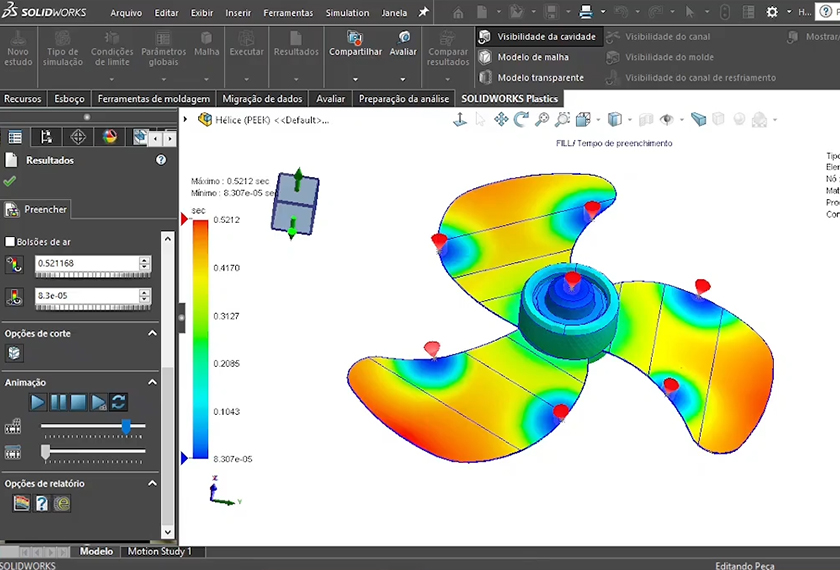Open the DisplayManager color sphere tab
The image size is (840, 570).
coord(109,137)
